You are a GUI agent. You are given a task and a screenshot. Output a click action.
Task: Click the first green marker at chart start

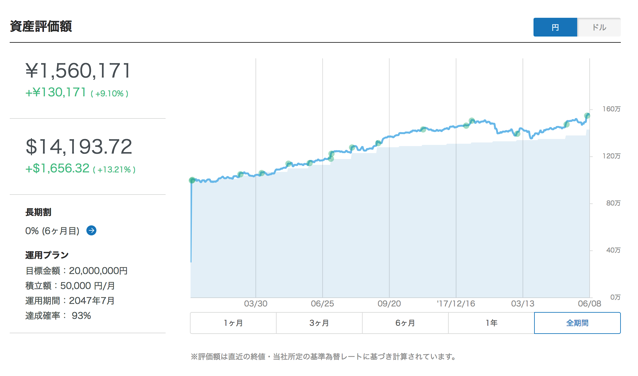click(192, 180)
